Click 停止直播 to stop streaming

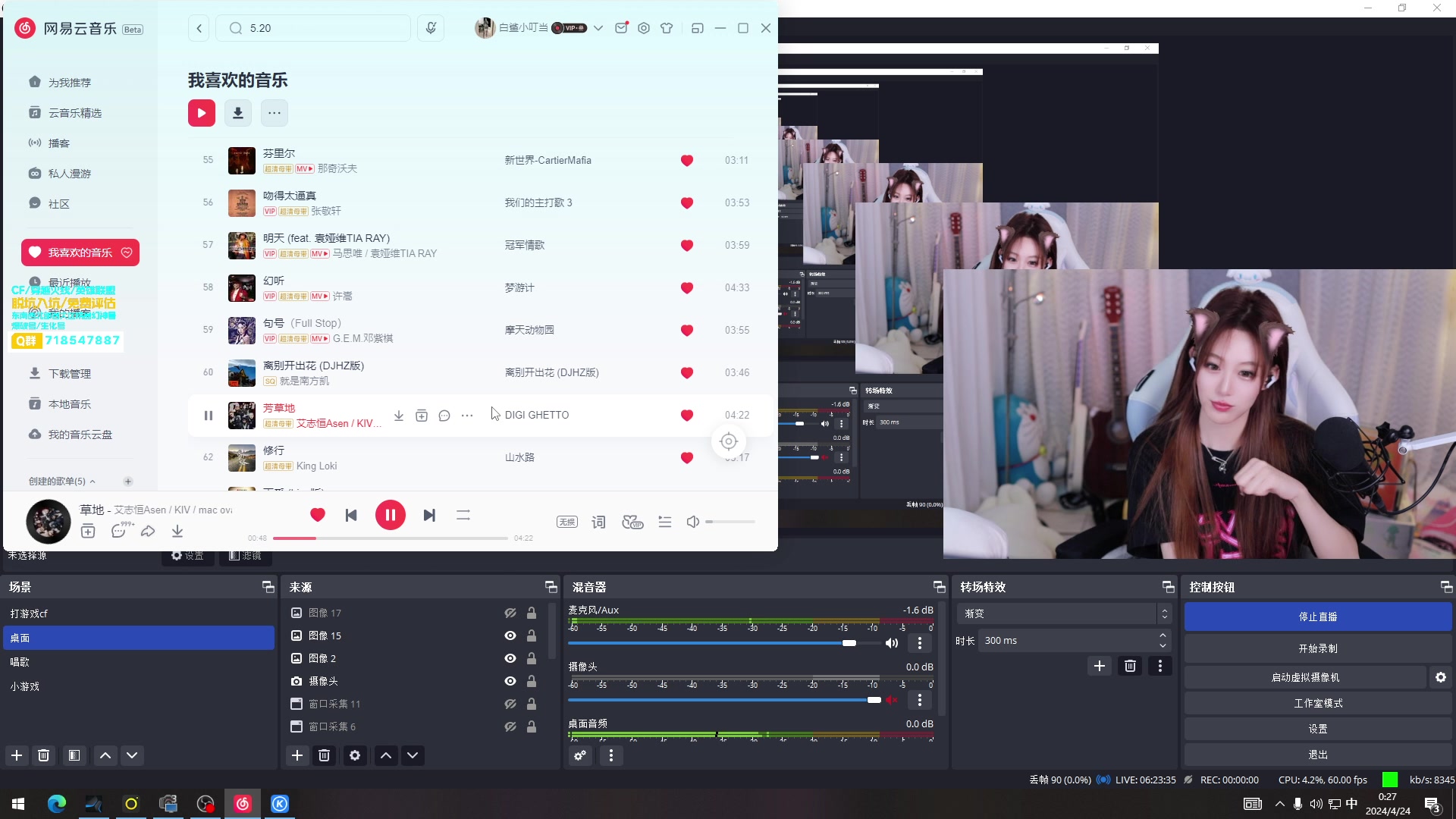coord(1318,617)
